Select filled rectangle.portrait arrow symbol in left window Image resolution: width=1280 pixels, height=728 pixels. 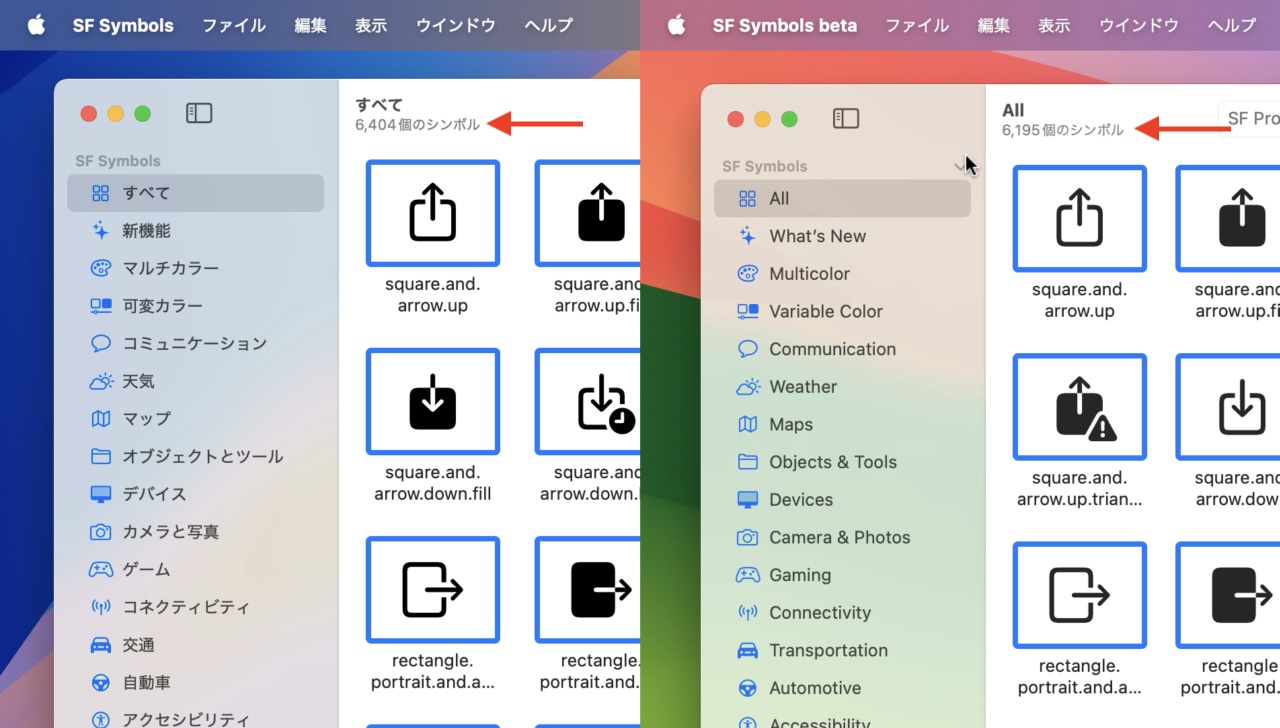coord(588,589)
